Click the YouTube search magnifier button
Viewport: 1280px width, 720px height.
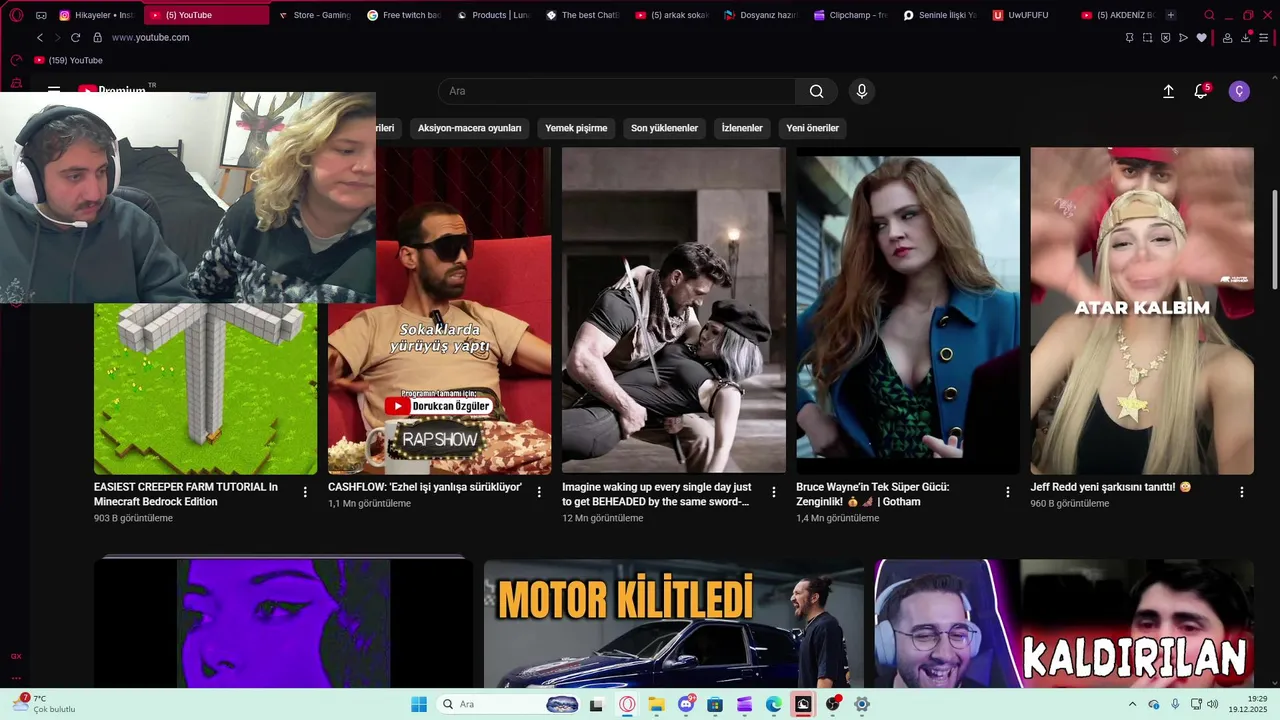tap(817, 91)
